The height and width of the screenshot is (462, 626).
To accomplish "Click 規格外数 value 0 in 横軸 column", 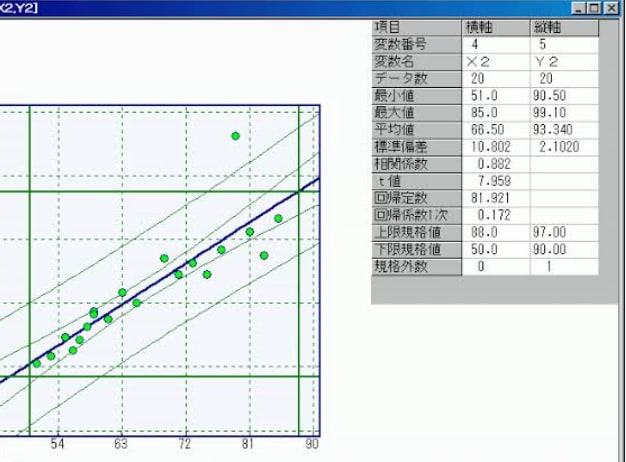I will click(496, 267).
